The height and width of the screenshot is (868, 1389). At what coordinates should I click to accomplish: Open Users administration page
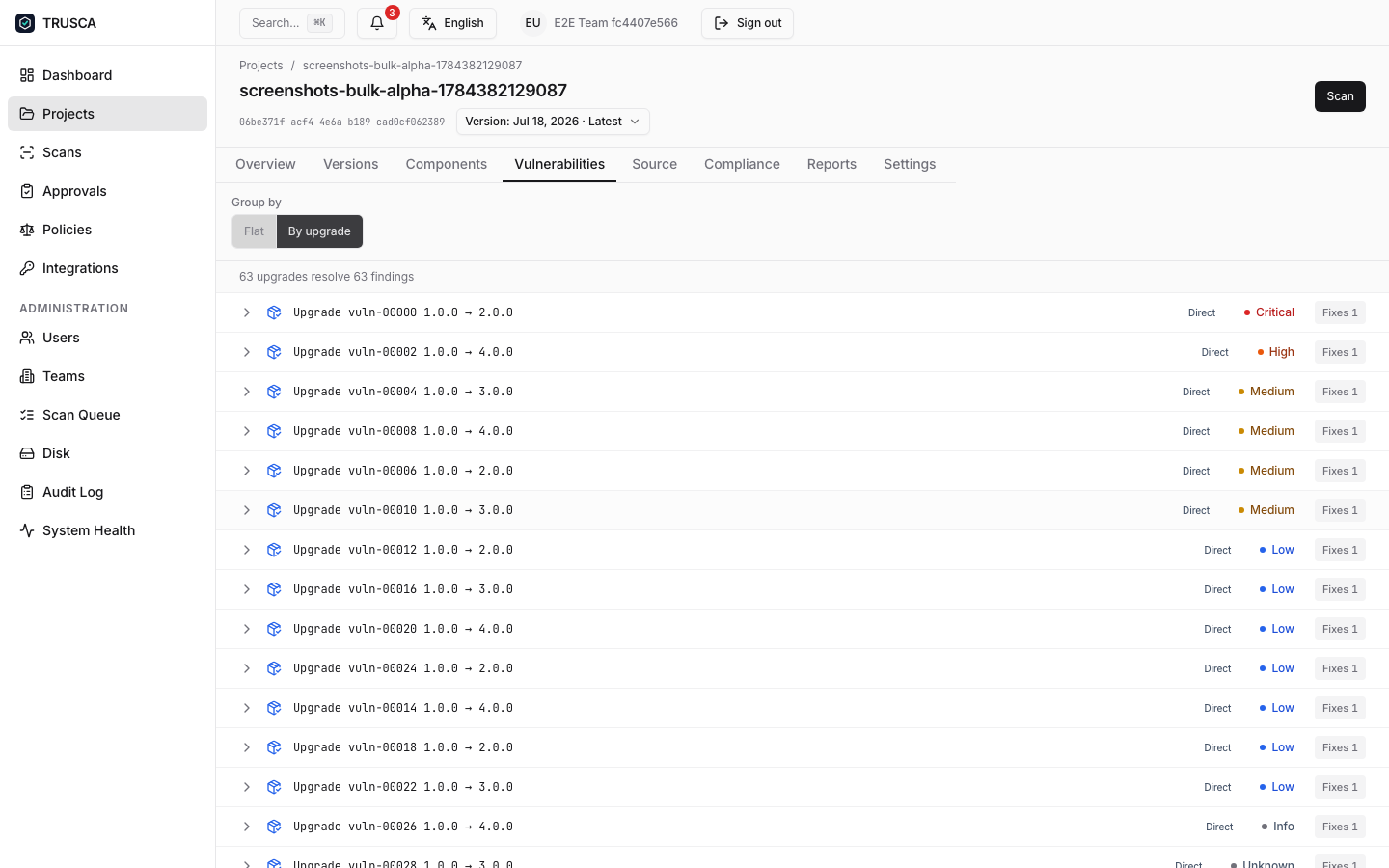pyautogui.click(x=107, y=338)
